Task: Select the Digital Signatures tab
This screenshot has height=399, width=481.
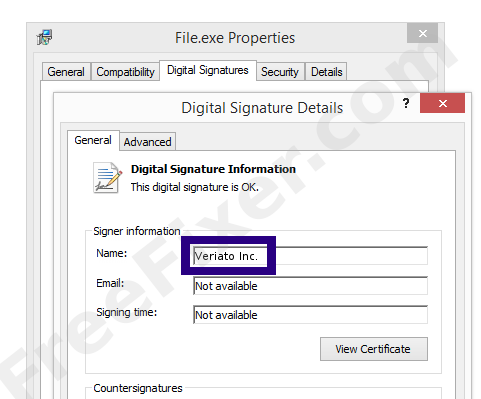Action: (x=208, y=70)
